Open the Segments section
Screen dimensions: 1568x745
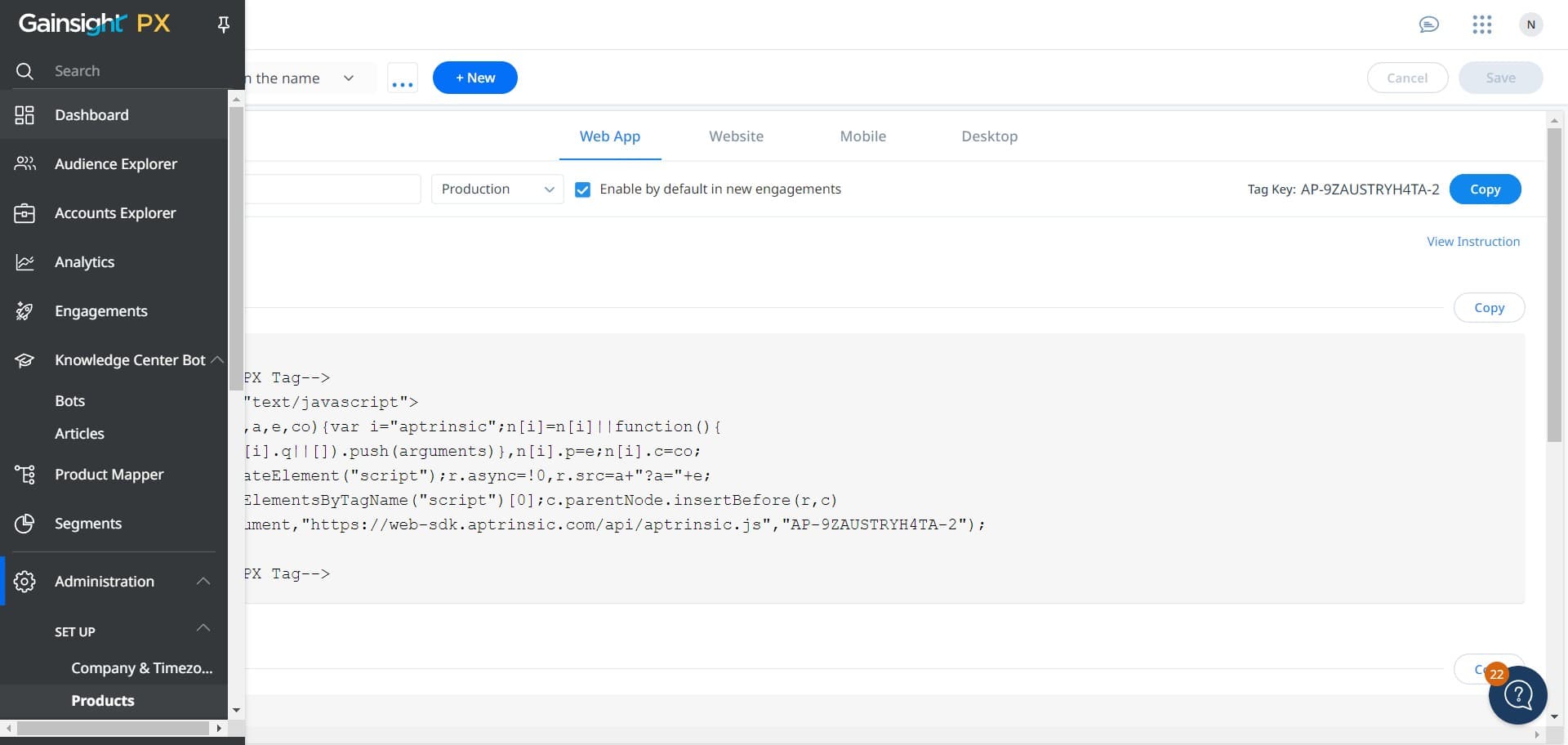click(87, 523)
